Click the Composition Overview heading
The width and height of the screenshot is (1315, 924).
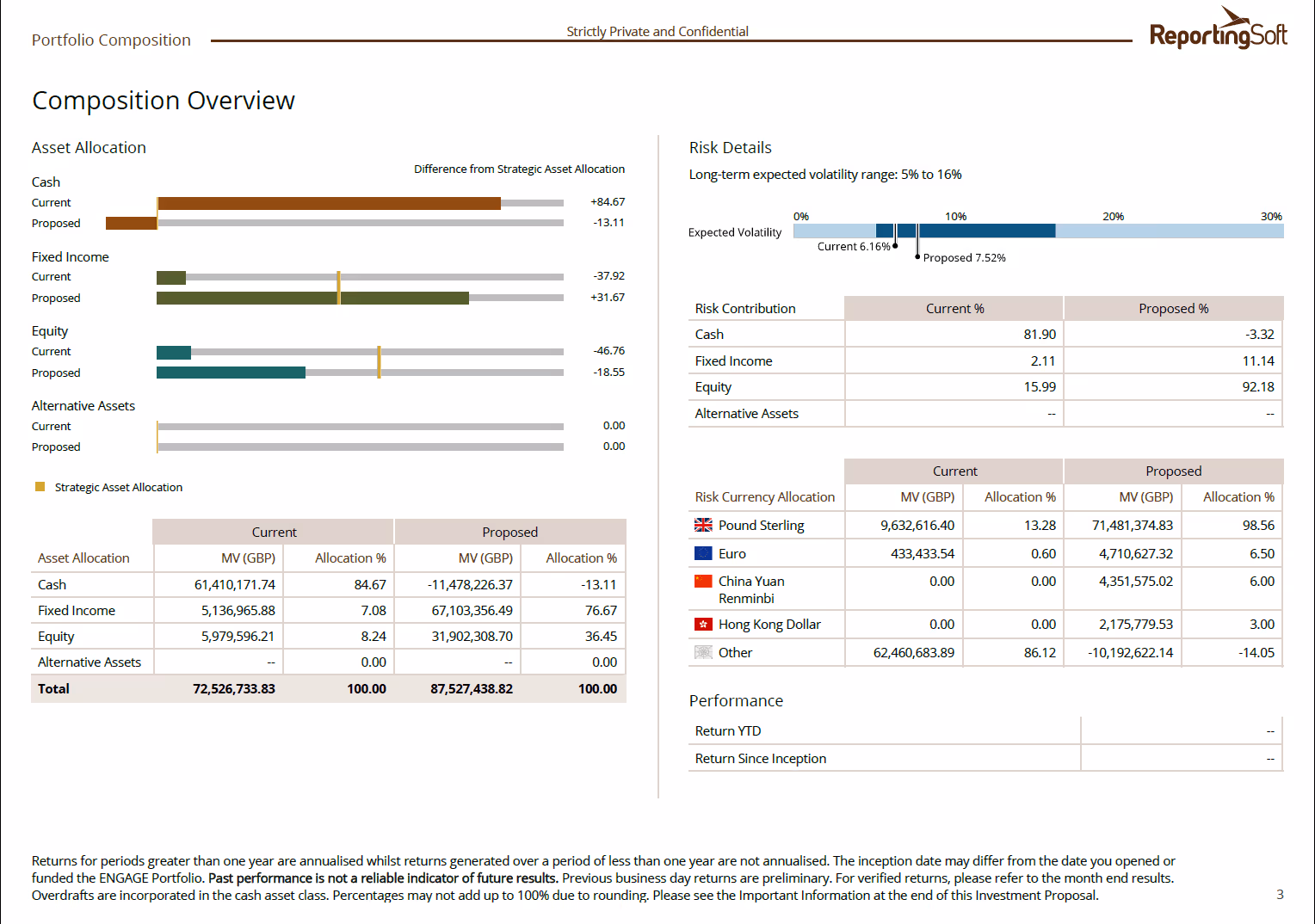(164, 101)
